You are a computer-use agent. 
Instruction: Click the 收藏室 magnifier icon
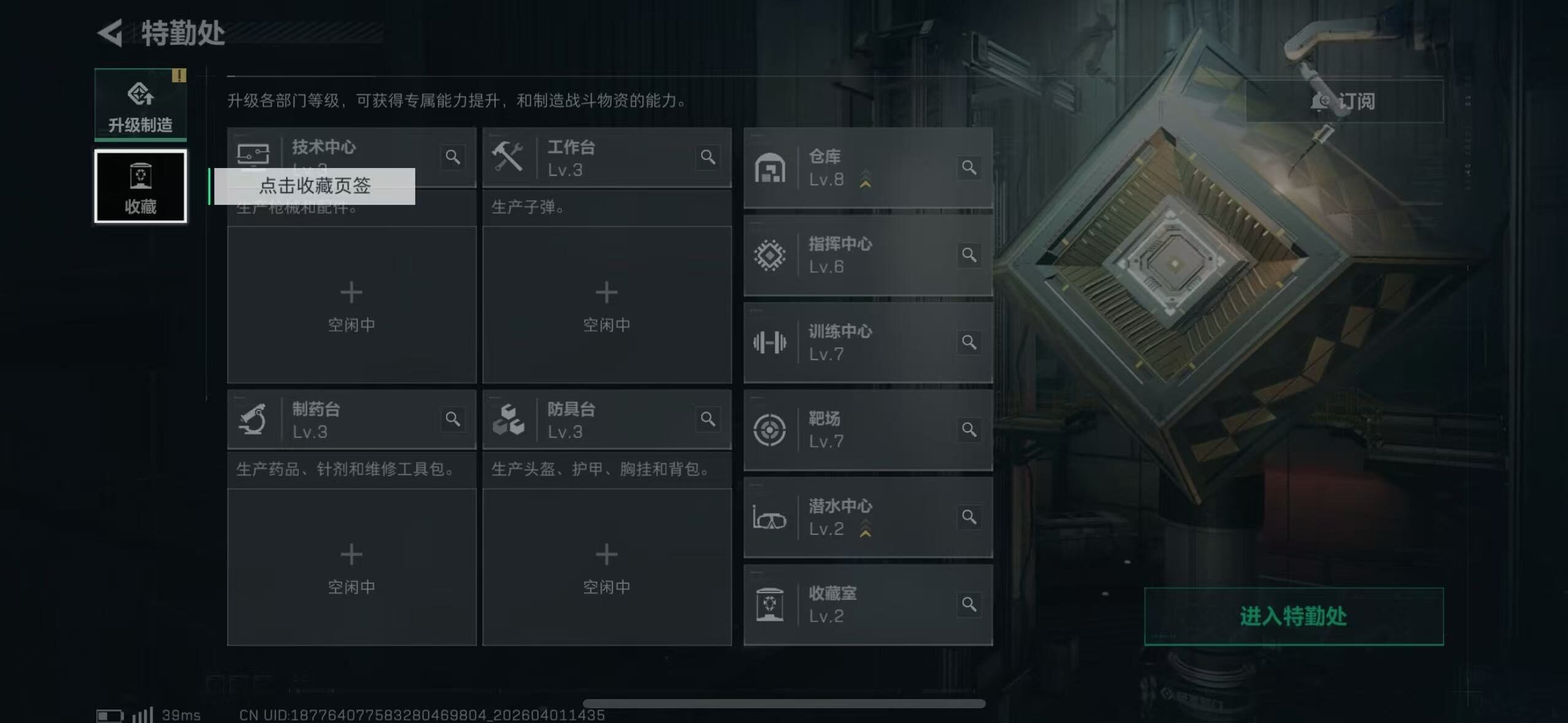[969, 604]
